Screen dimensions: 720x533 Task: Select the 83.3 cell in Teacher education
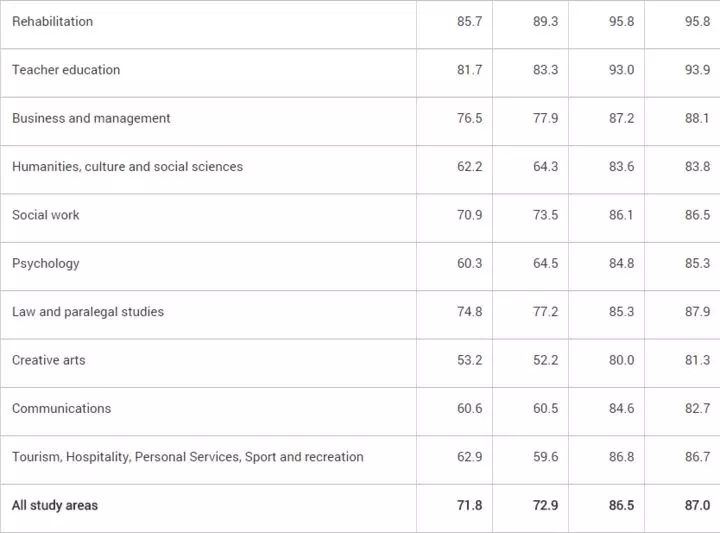pos(546,70)
